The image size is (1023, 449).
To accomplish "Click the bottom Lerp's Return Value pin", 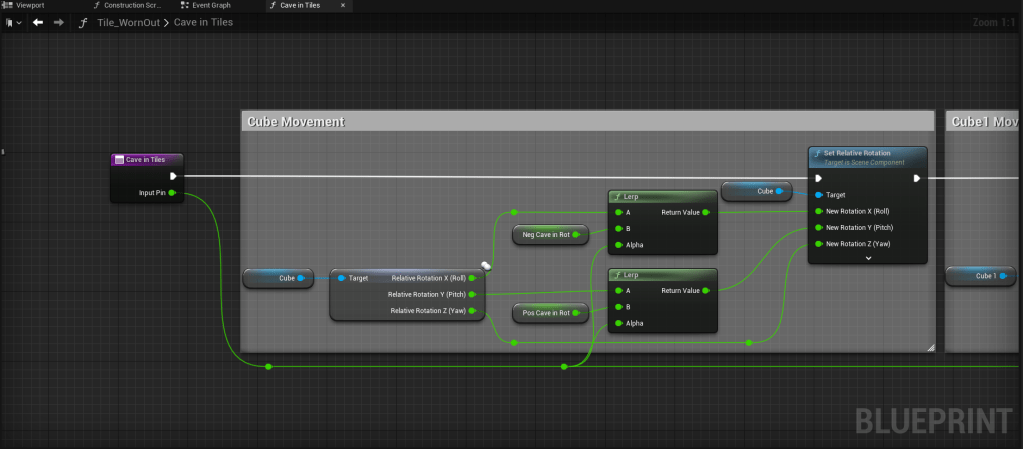I will coord(705,291).
